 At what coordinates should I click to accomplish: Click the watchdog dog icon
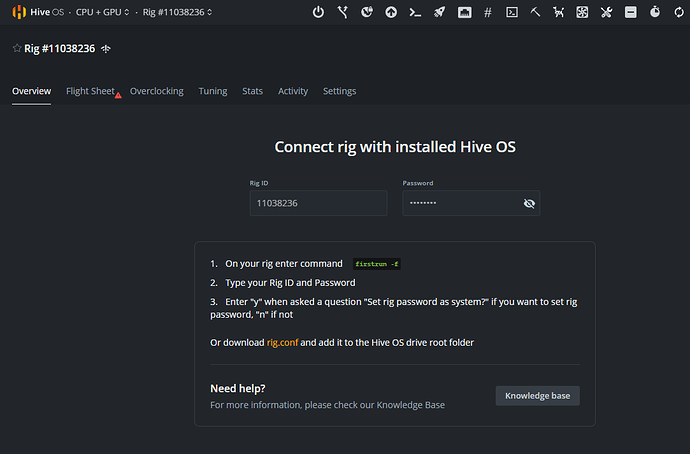pos(558,12)
